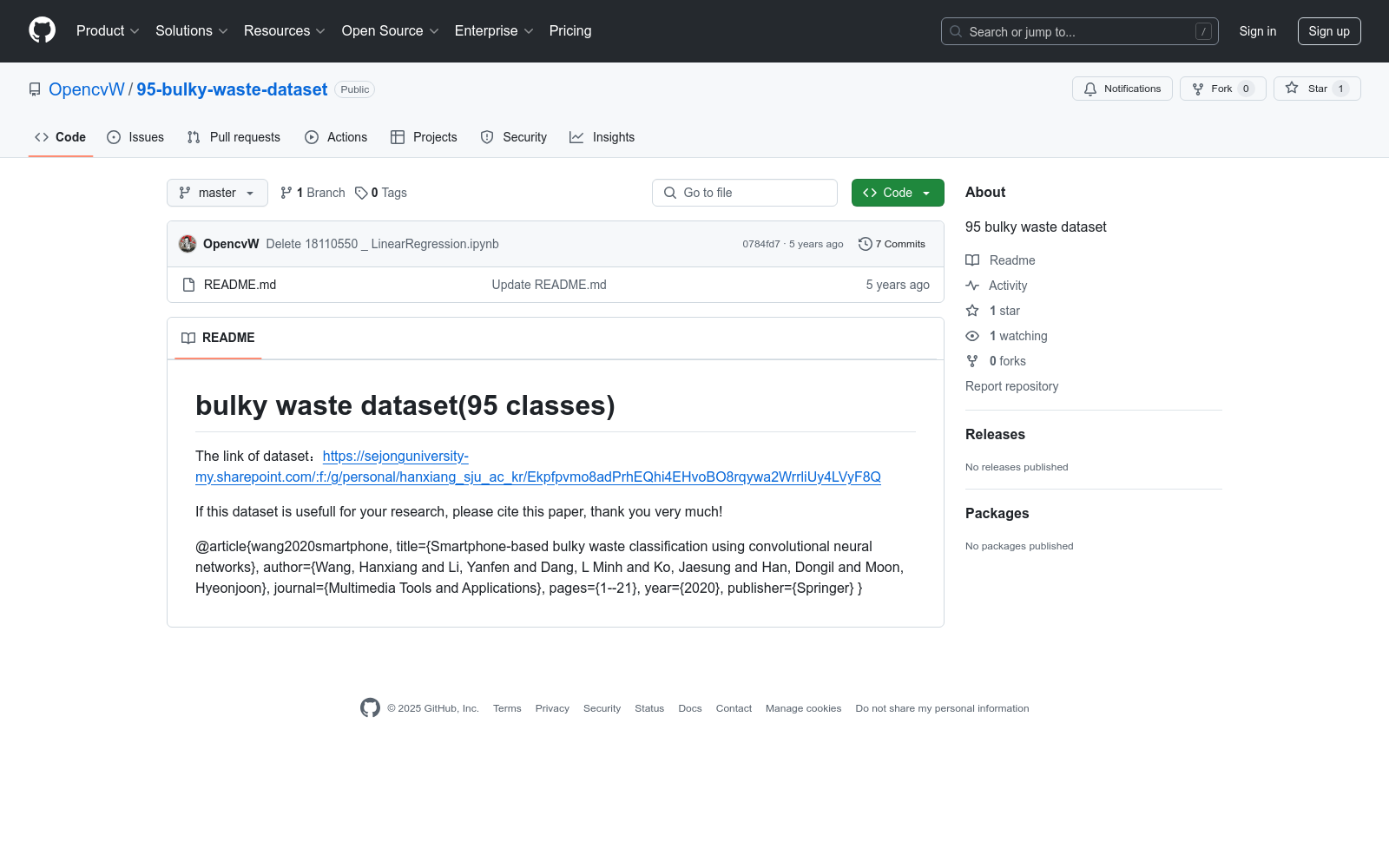Open the Privacy footer link
The width and height of the screenshot is (1389, 868).
pyautogui.click(x=552, y=708)
